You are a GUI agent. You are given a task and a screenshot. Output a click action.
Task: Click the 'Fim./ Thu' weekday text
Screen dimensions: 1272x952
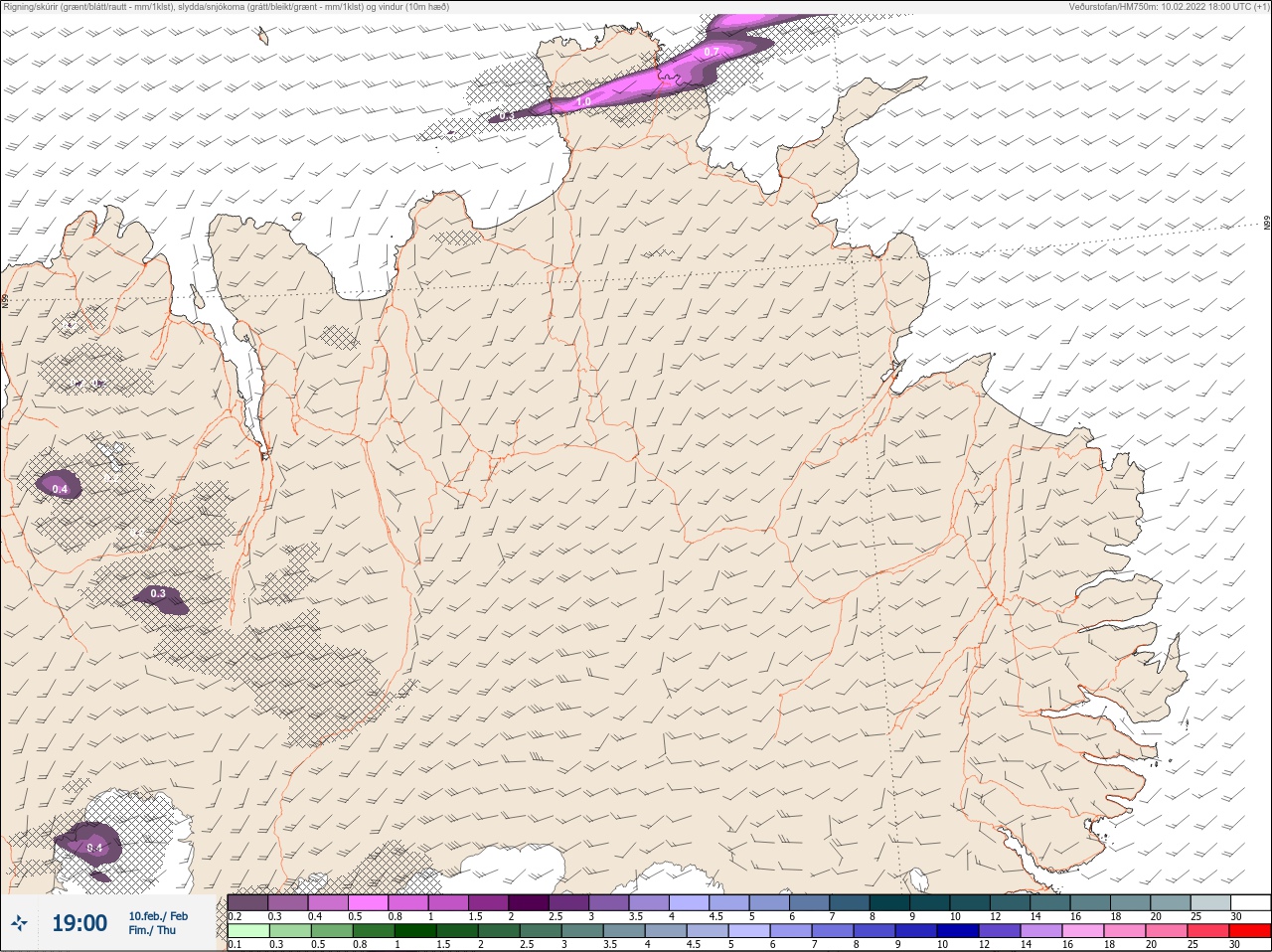[x=152, y=930]
